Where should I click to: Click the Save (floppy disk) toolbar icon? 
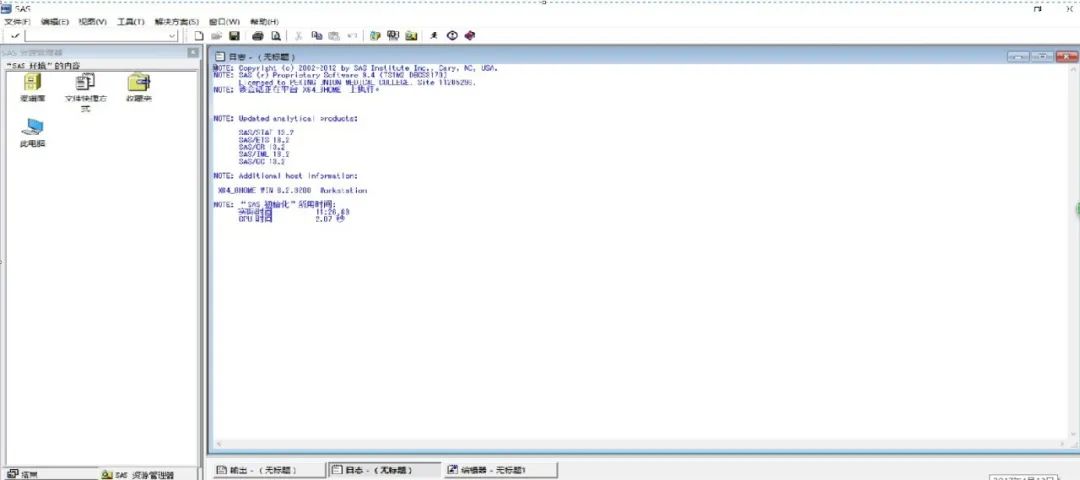pos(233,36)
